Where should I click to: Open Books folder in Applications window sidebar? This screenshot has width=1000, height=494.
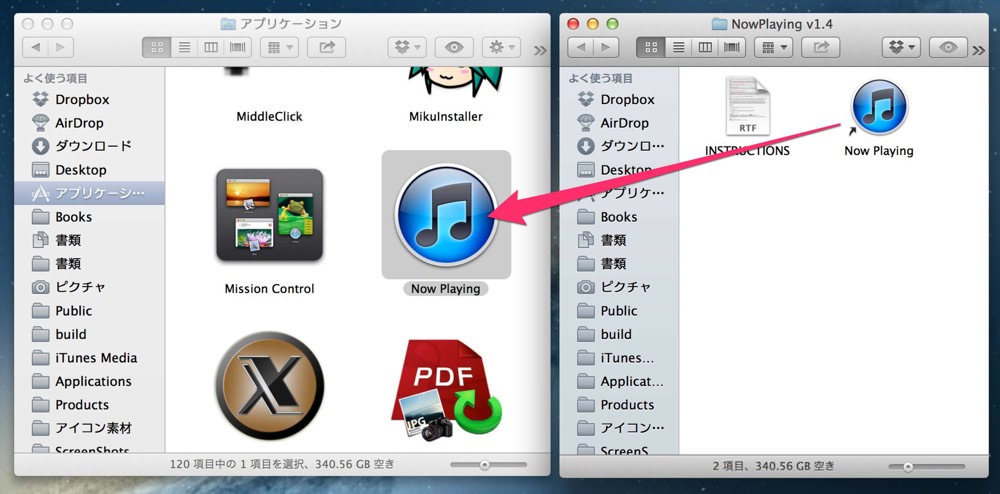pos(73,217)
